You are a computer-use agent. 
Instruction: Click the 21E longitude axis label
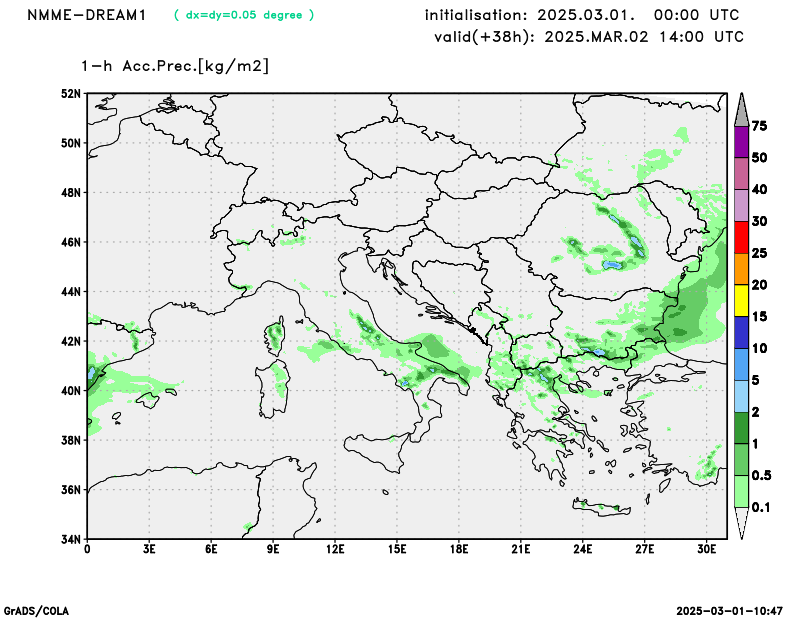520,550
